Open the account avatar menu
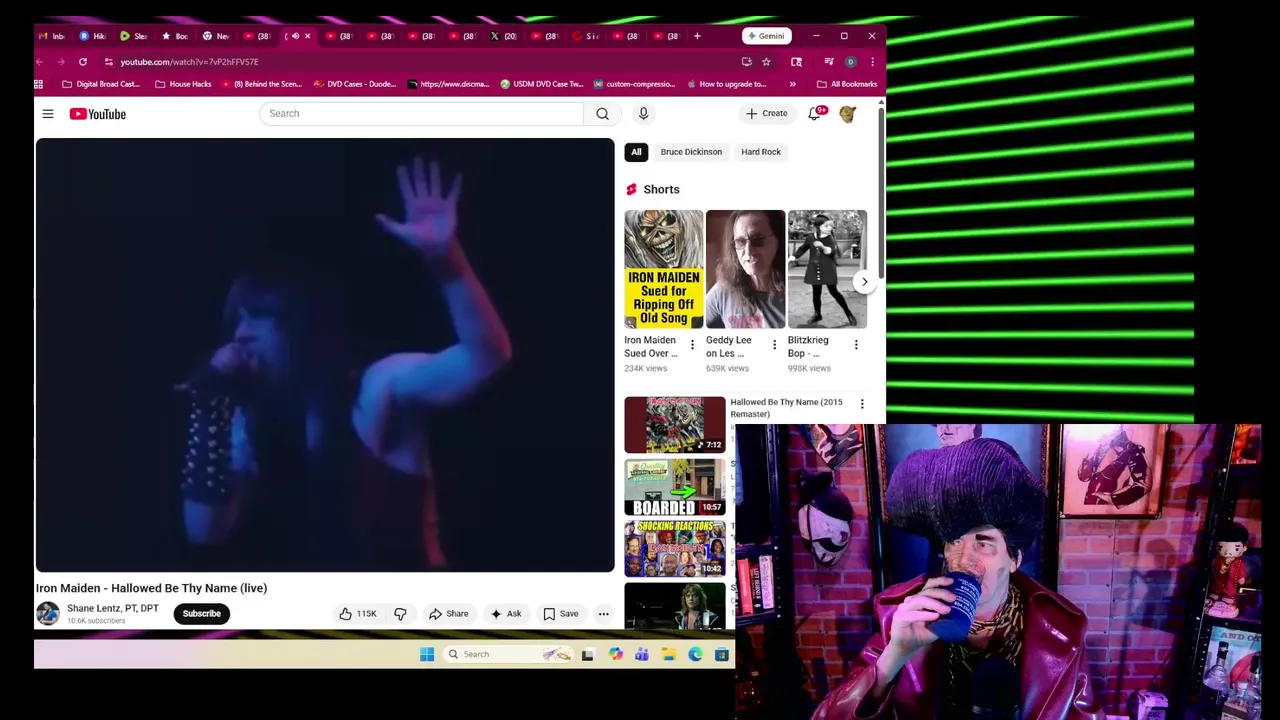This screenshot has height=720, width=1280. click(x=847, y=114)
